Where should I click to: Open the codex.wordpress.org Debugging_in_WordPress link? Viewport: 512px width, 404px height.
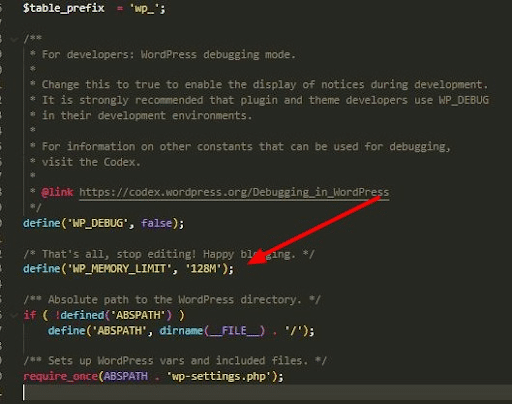pos(234,192)
